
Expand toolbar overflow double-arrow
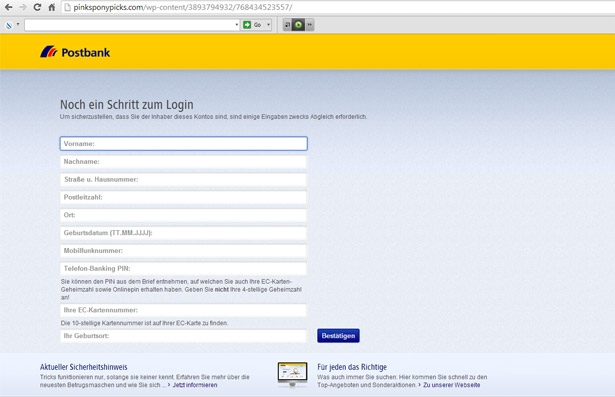pyautogui.click(x=310, y=25)
